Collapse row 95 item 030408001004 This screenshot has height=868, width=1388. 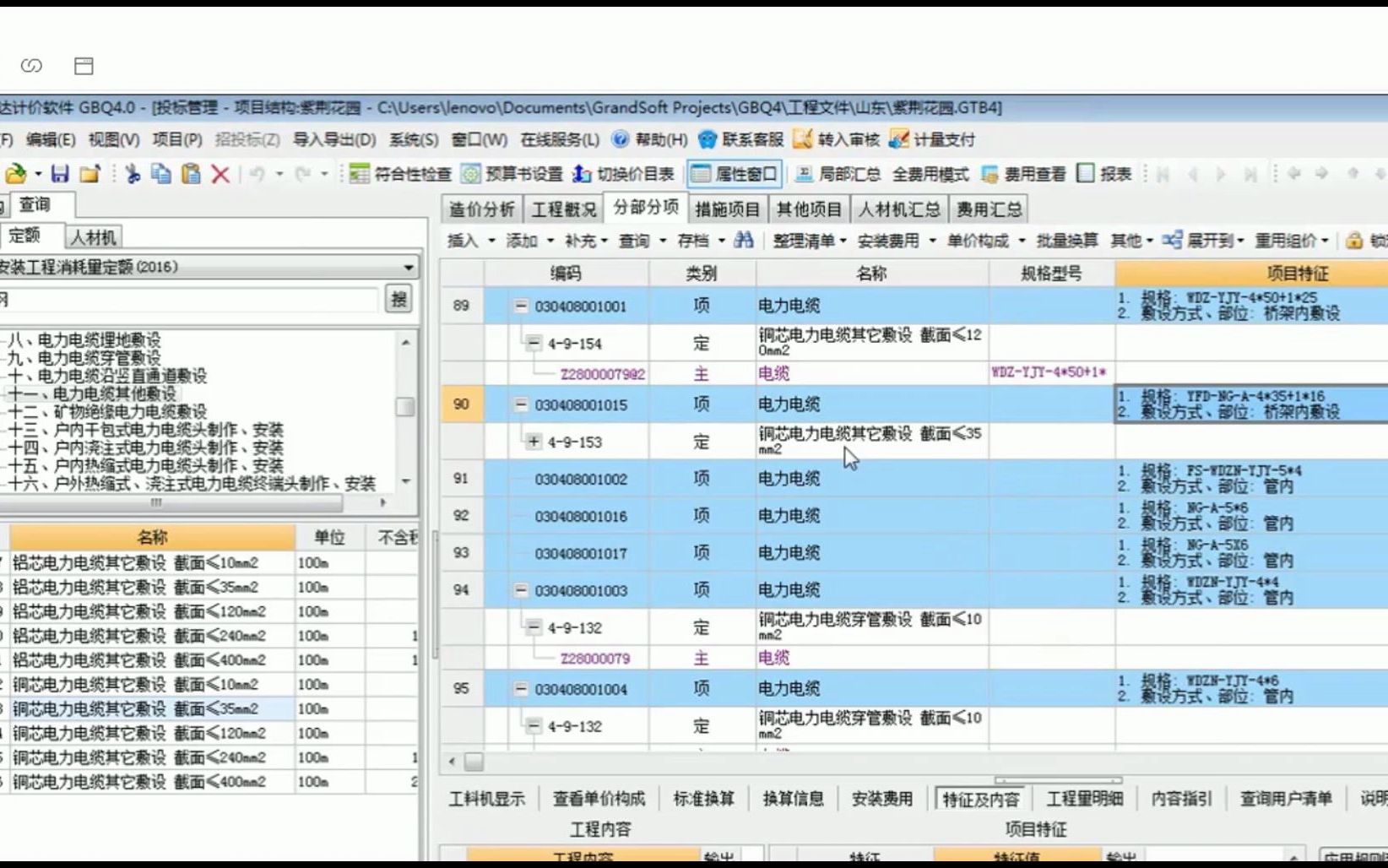(521, 688)
